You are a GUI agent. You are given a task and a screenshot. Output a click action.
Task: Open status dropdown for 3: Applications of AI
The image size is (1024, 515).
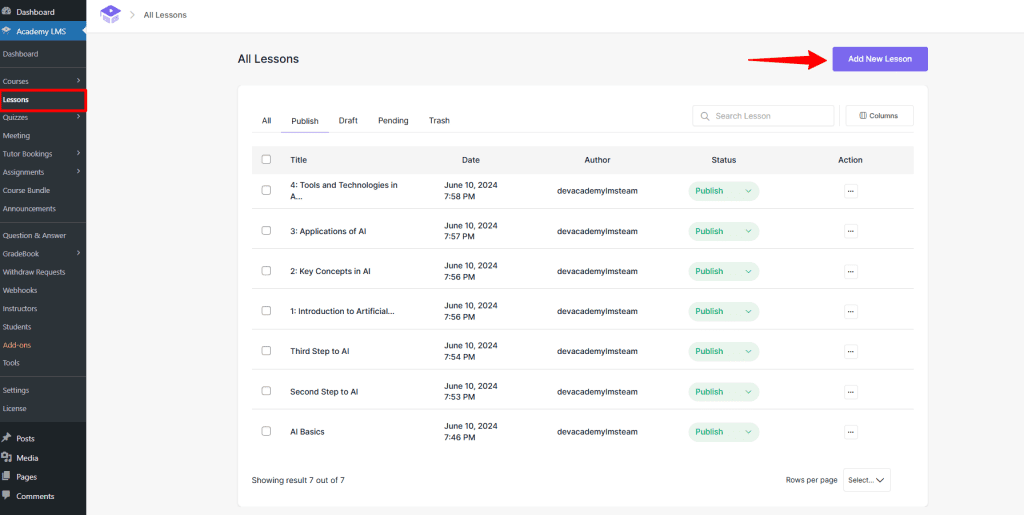pos(724,231)
